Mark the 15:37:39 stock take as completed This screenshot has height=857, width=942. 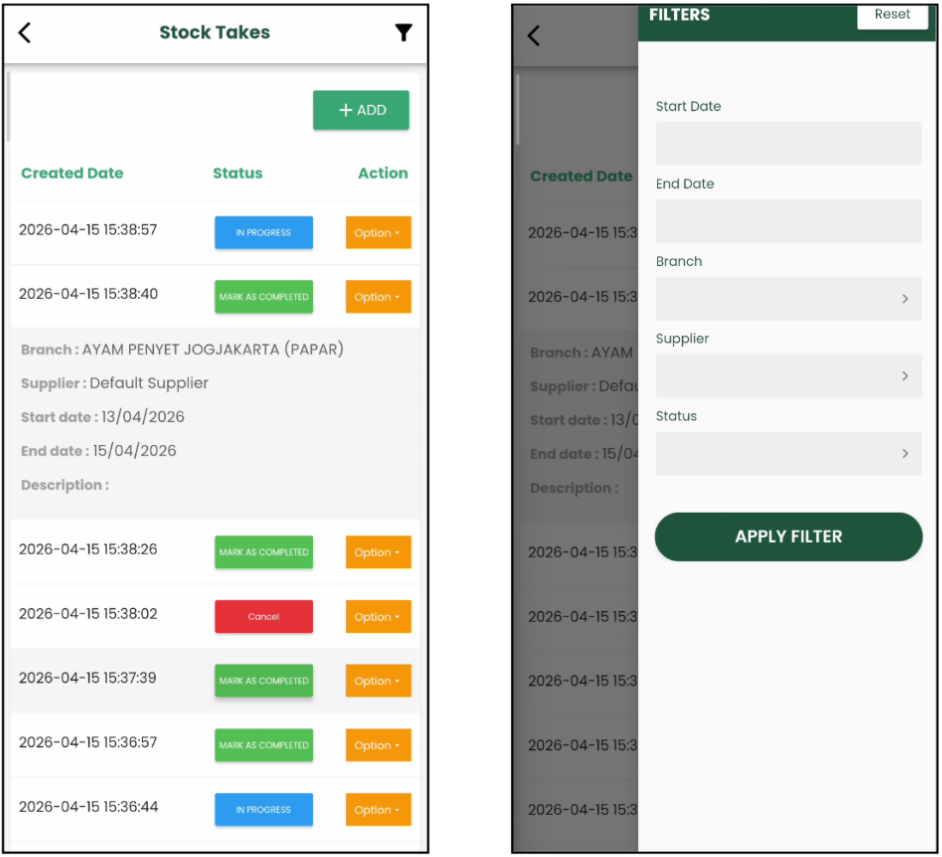[x=263, y=681]
